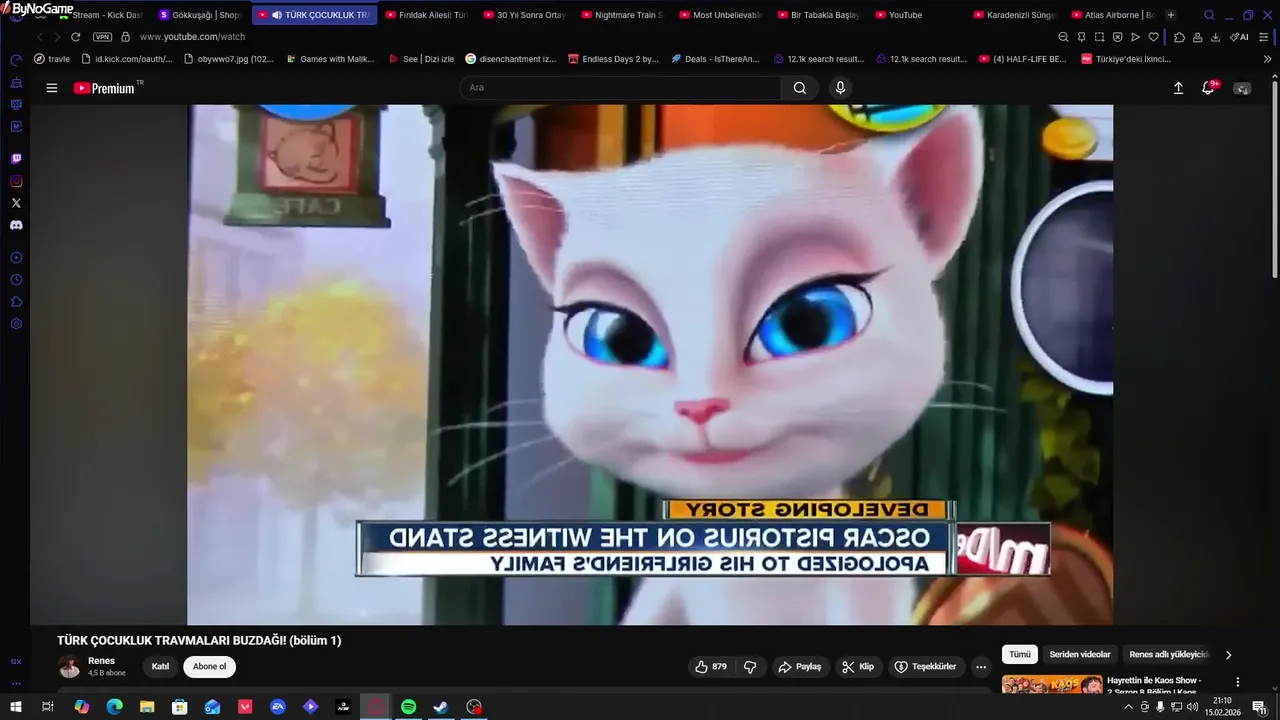Open more actions (three dots) under the video
Image resolution: width=1280 pixels, height=720 pixels.
[x=981, y=667]
